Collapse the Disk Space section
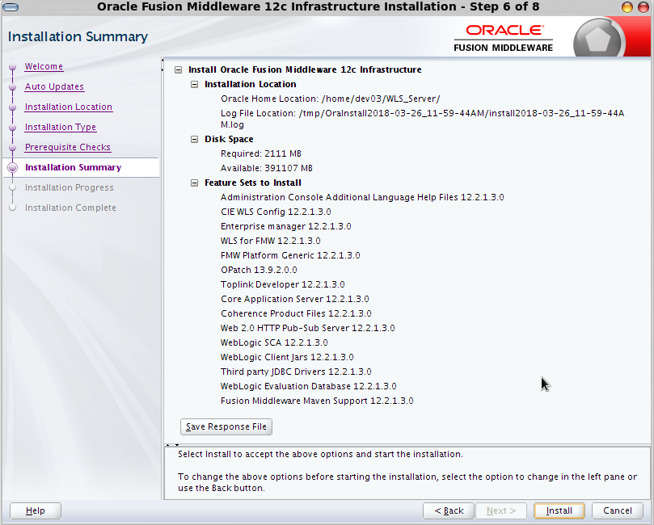 click(194, 139)
